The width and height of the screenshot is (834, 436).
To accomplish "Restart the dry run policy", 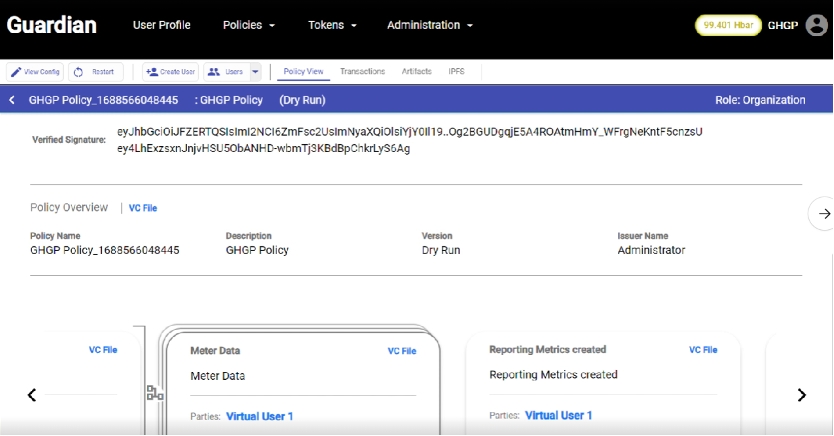I will tap(96, 72).
